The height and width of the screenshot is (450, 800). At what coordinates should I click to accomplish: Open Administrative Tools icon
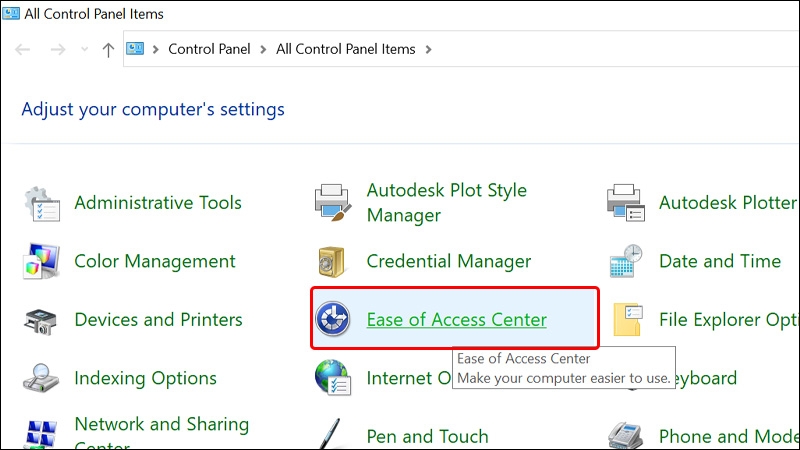click(42, 204)
